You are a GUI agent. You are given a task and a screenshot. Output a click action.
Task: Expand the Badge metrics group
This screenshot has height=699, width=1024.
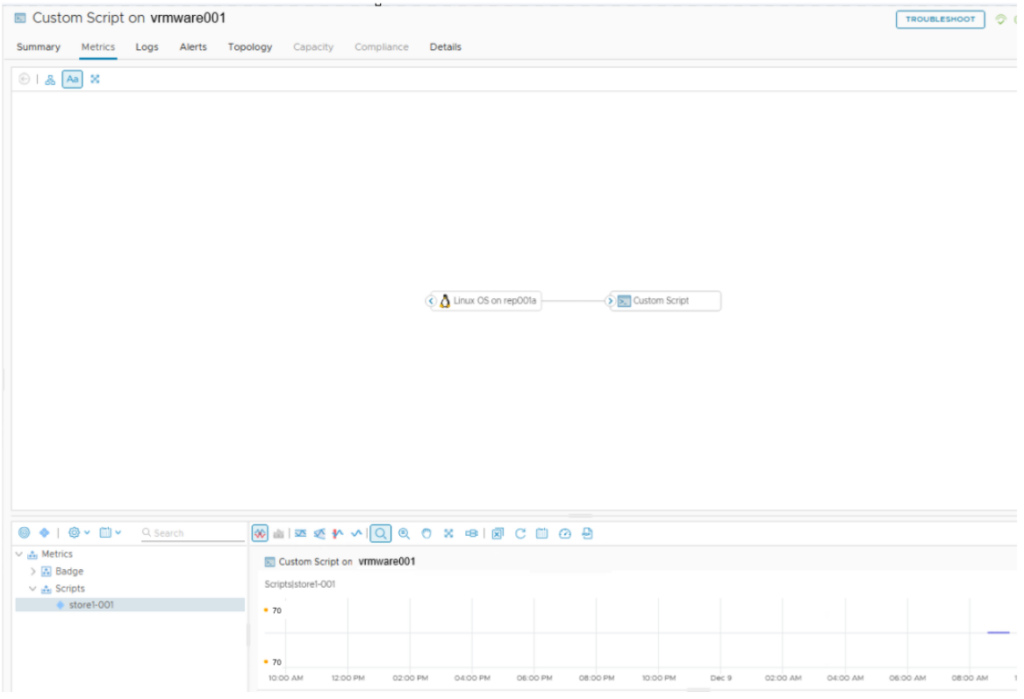pos(33,571)
